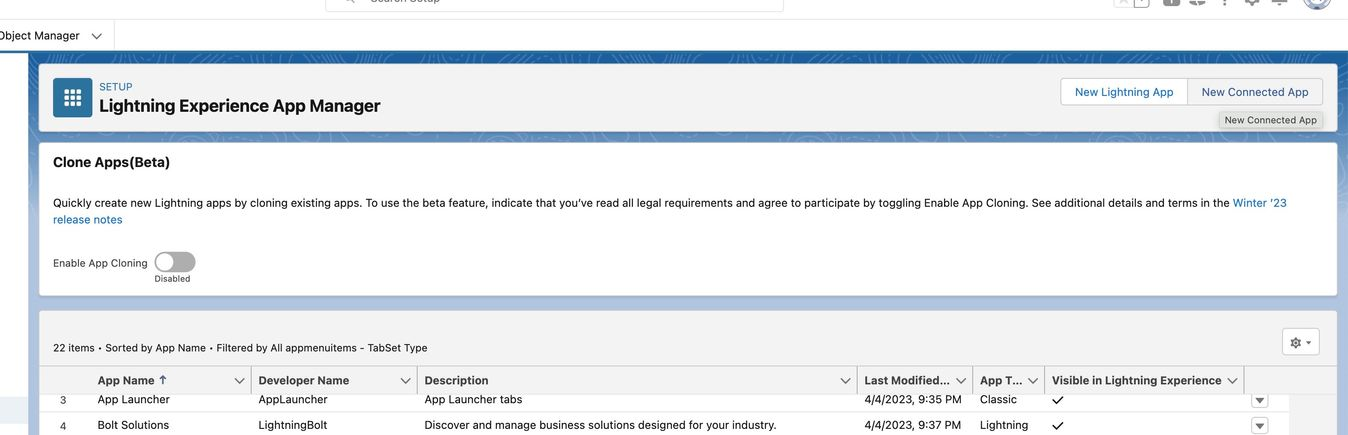Expand the Object Manager tab dropdown chevron
Screen dimensions: 1348x435
96,36
